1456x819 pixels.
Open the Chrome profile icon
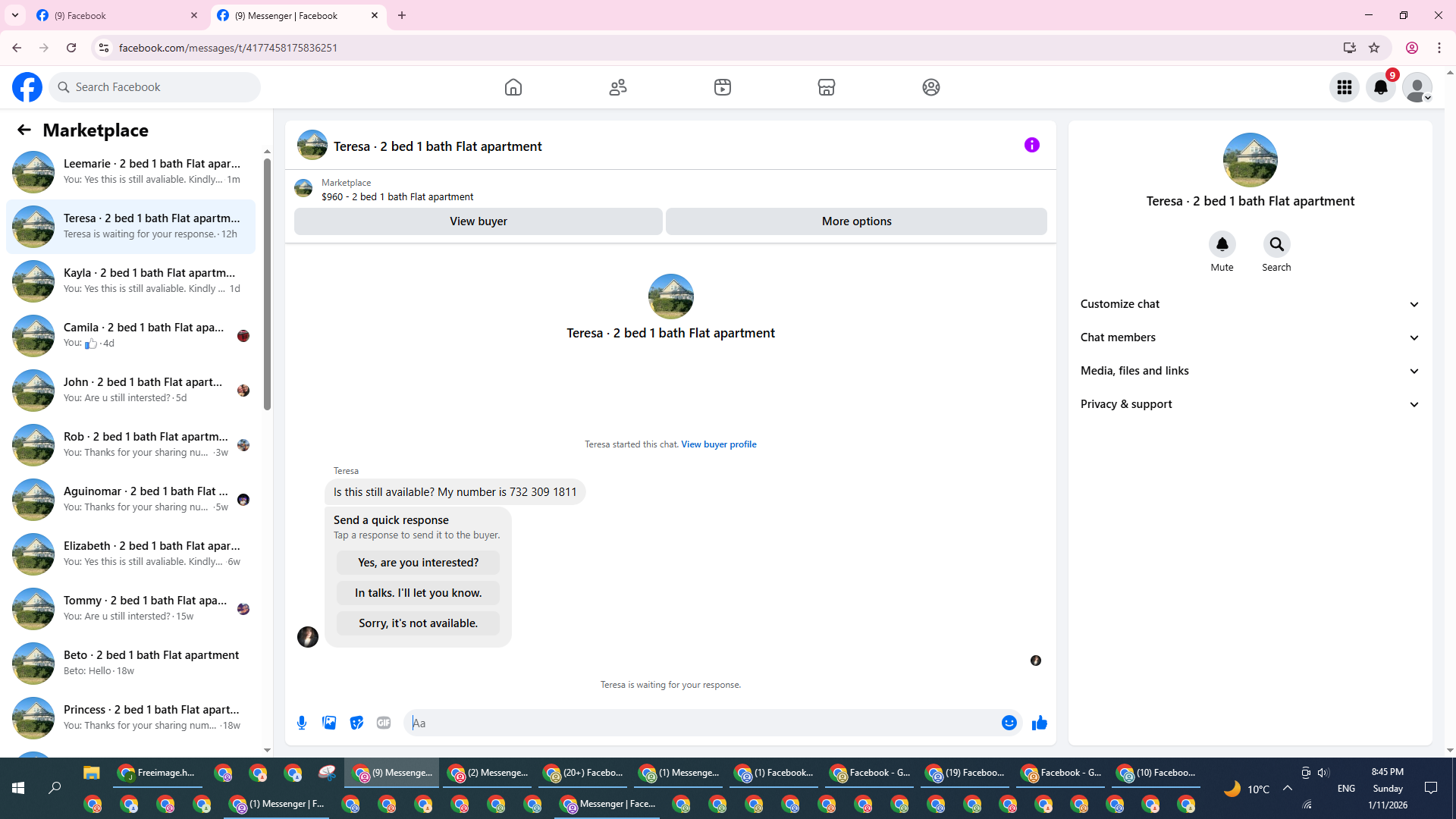click(x=1412, y=48)
